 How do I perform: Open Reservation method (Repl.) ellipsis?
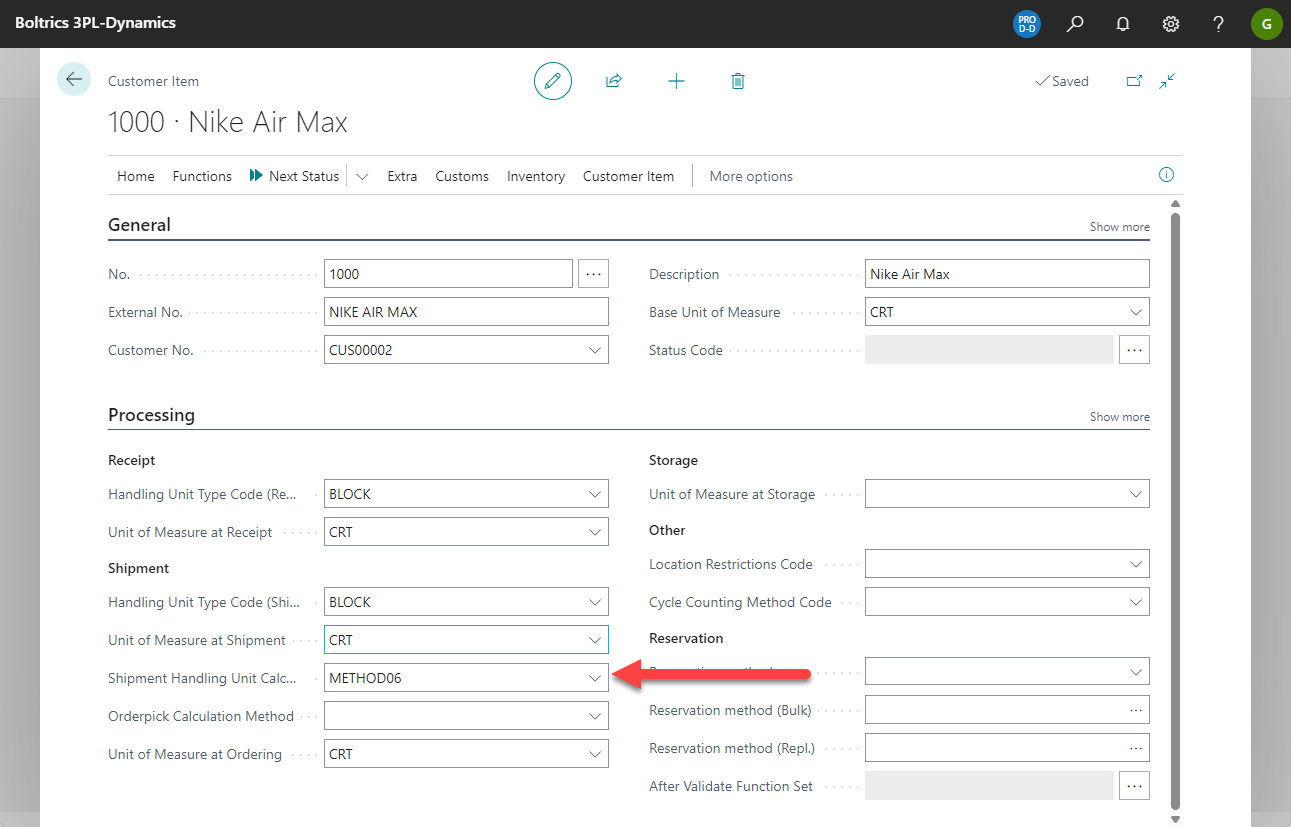[x=1135, y=748]
